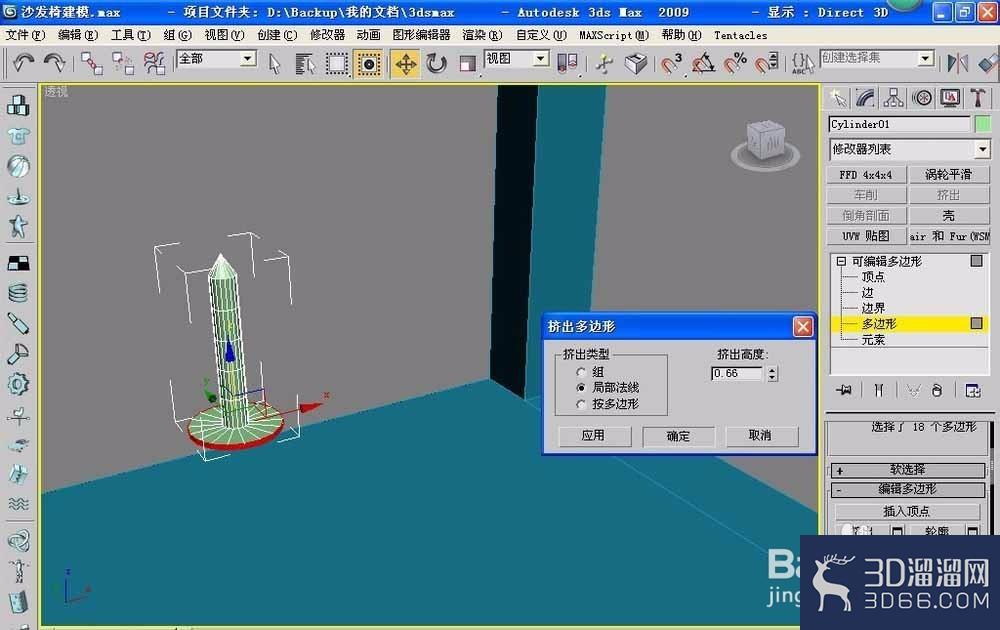Click Bind to Space Warp icon
Viewport: 1000px width, 630px height.
click(x=154, y=63)
